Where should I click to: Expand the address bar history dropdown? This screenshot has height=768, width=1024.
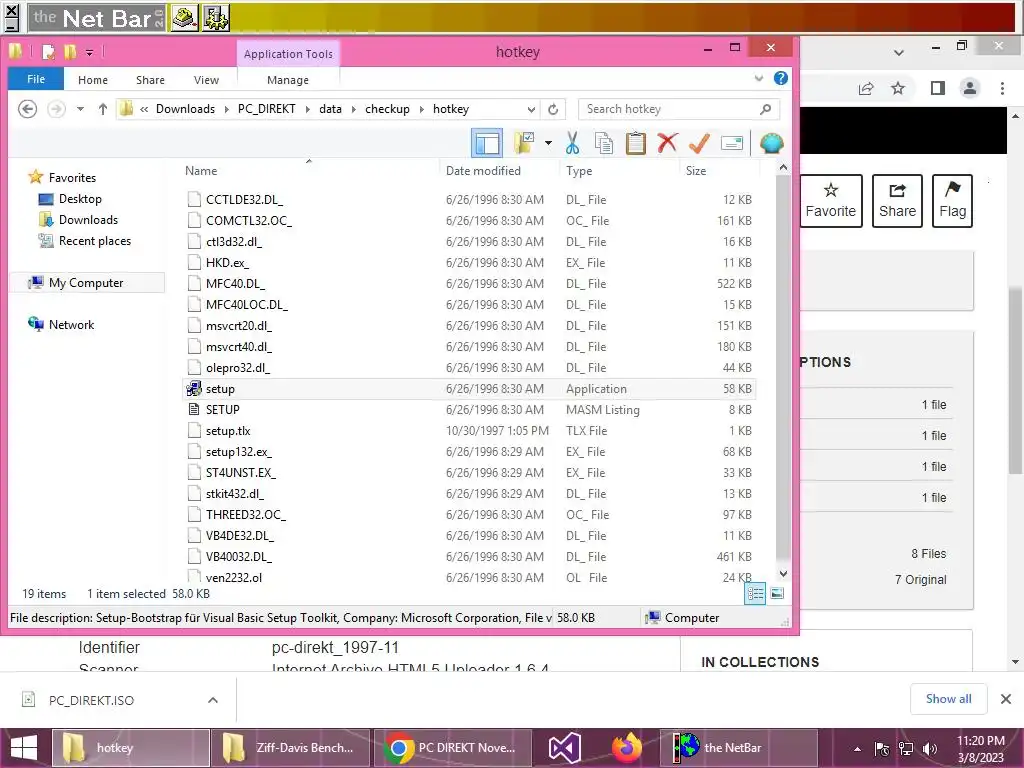coord(532,109)
